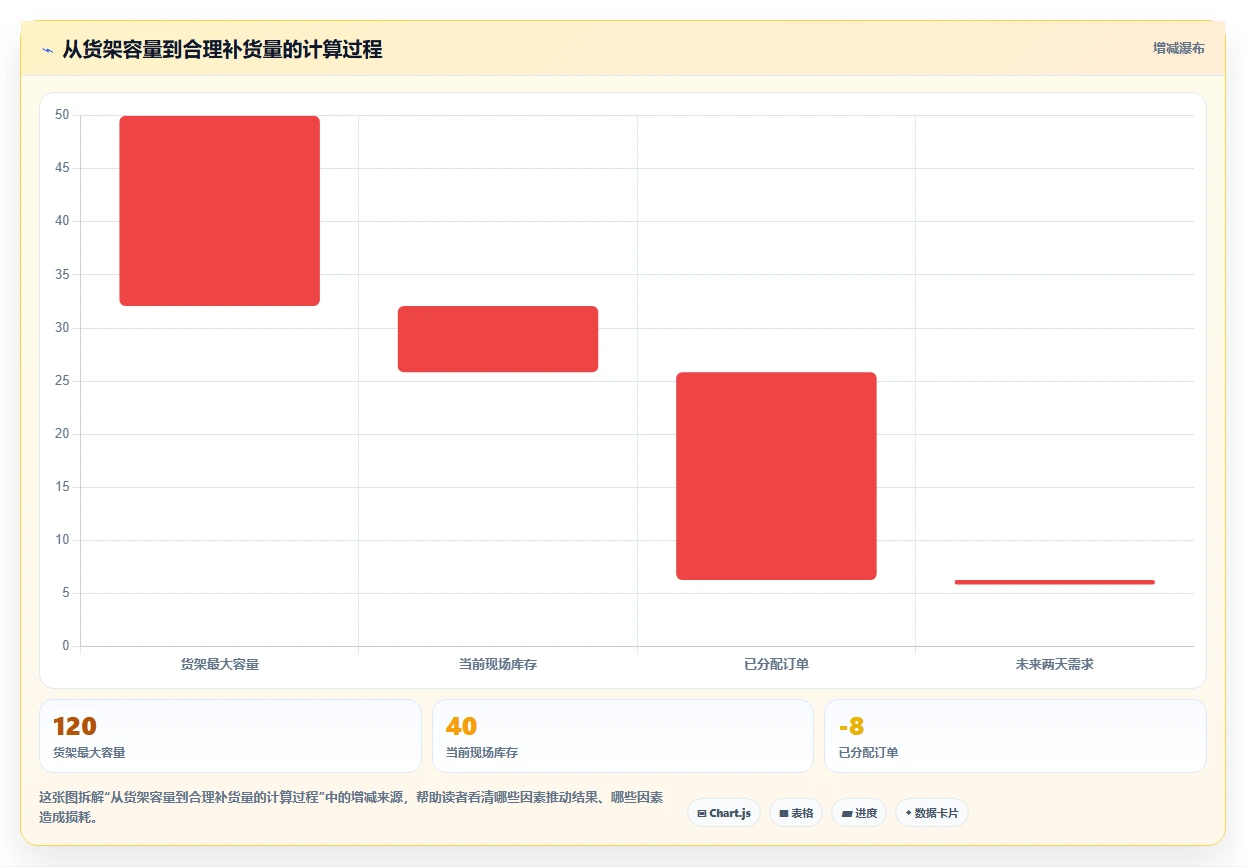Open the 40 当前现场库存 data card
The width and height of the screenshot is (1246, 867).
[623, 736]
